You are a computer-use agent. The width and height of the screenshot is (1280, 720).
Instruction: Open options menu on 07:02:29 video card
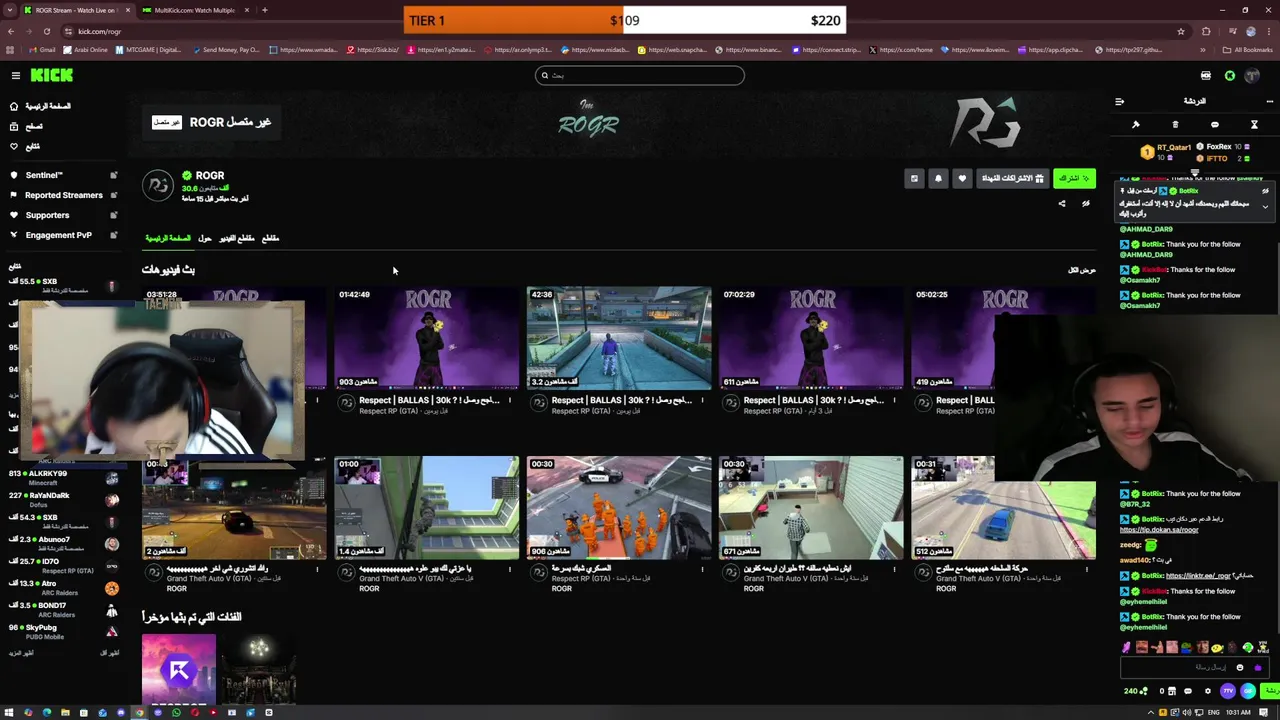coord(894,401)
